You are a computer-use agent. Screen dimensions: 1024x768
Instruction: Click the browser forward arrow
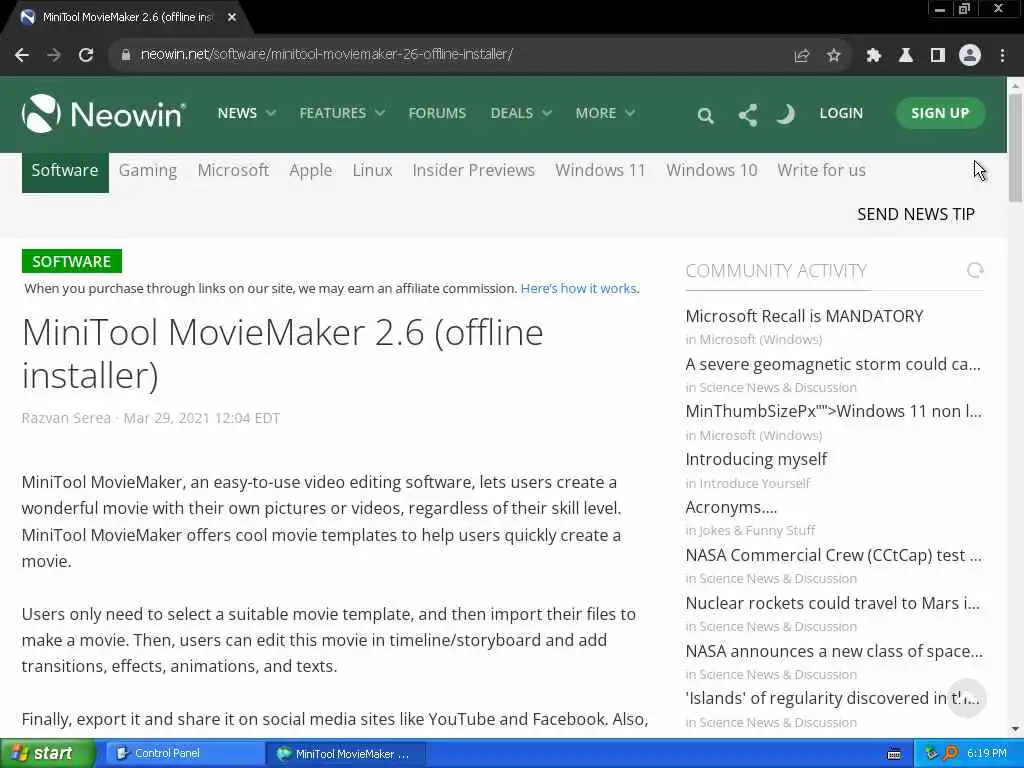54,55
